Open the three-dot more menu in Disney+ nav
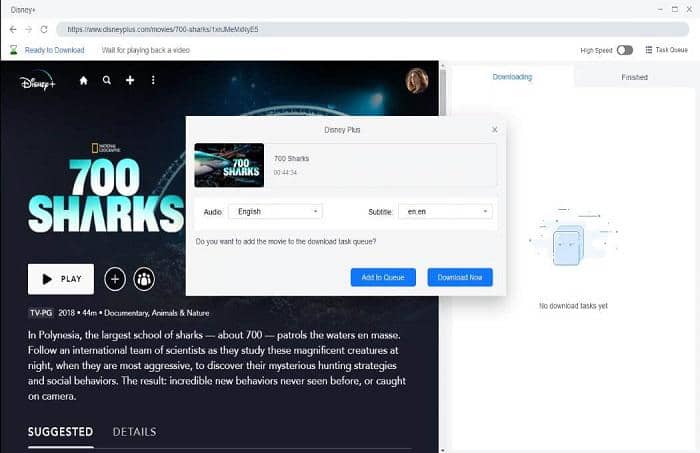700x453 pixels. (153, 80)
